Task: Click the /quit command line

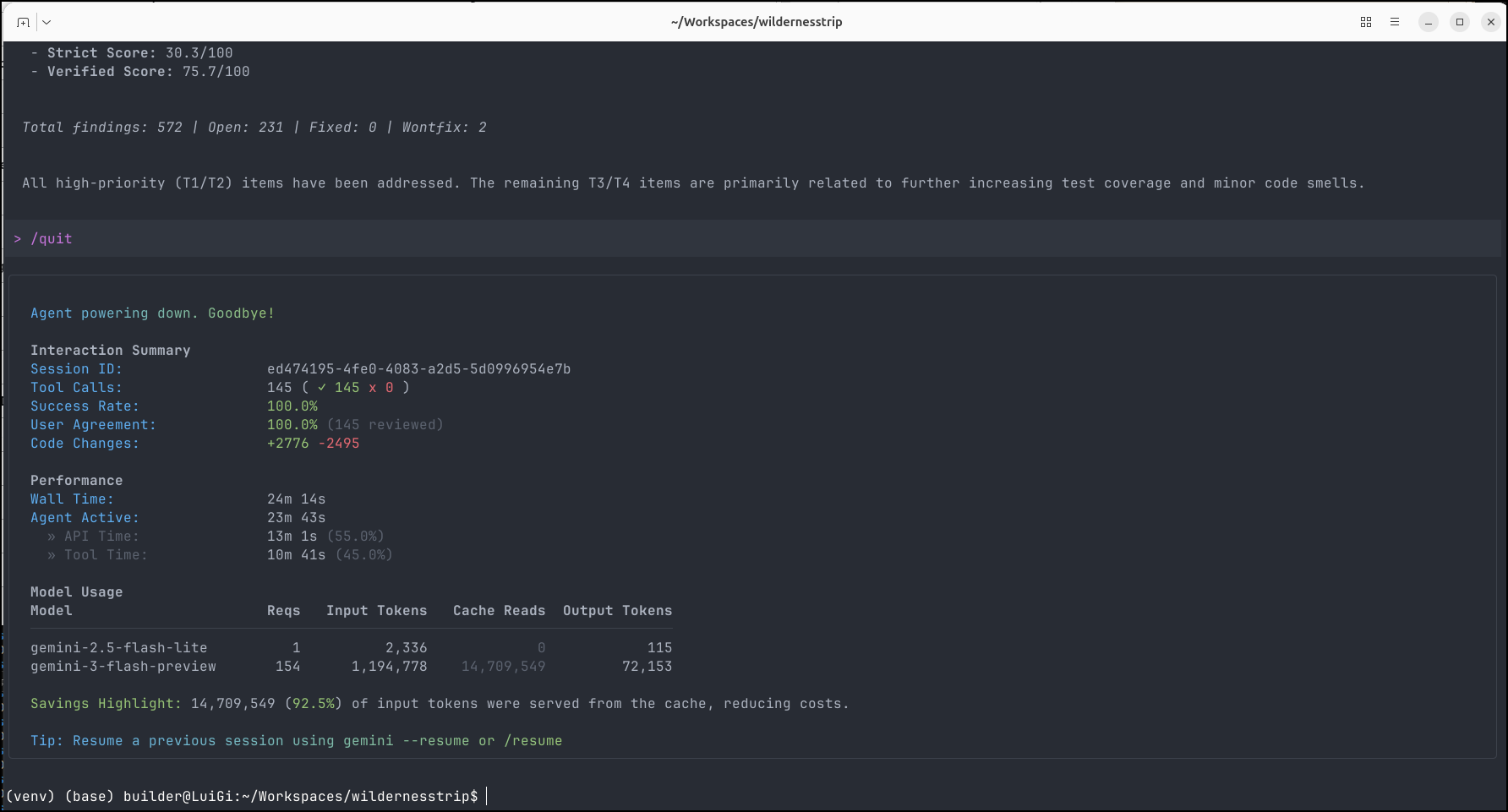Action: point(51,239)
